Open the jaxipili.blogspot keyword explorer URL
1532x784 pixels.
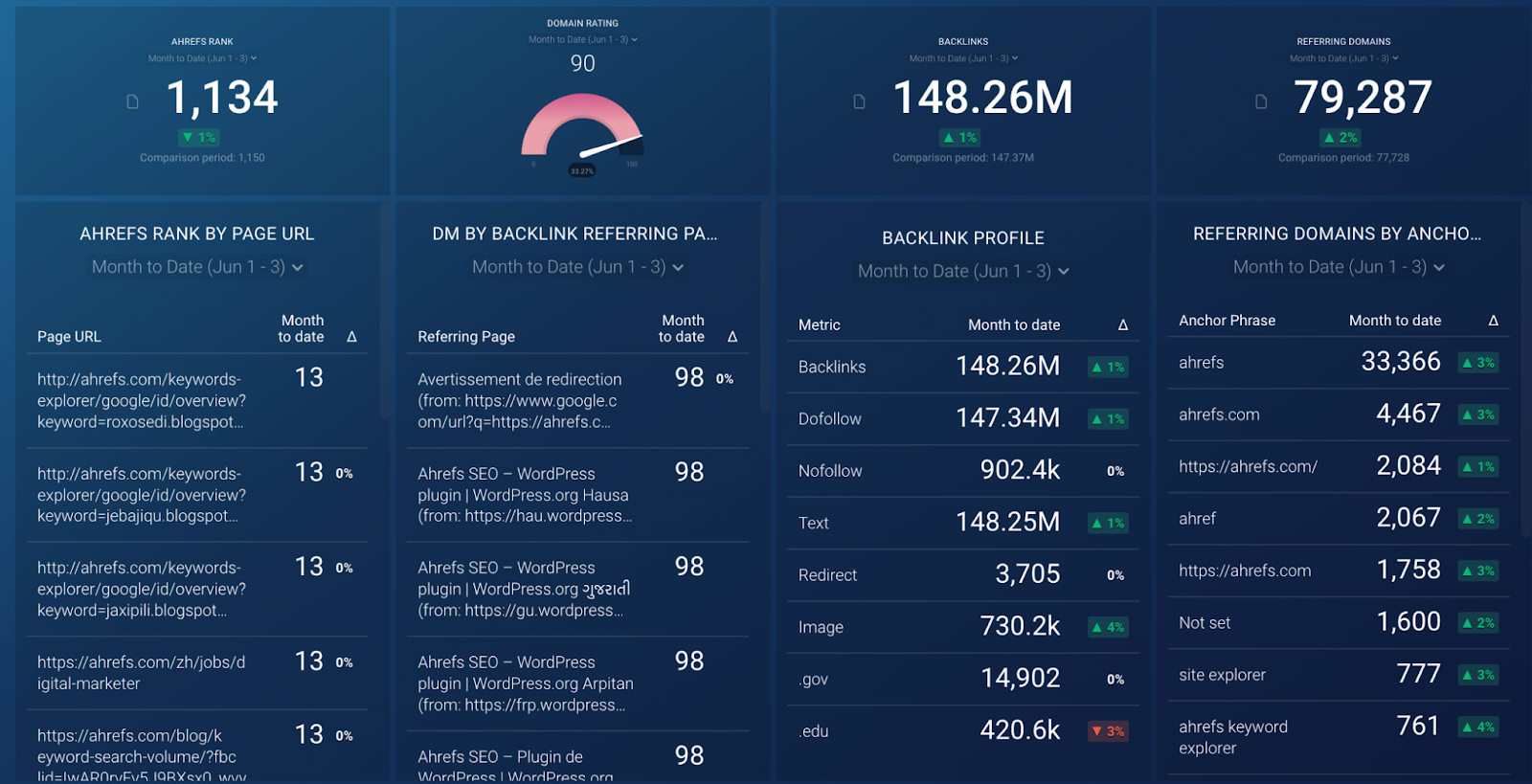[x=142, y=589]
